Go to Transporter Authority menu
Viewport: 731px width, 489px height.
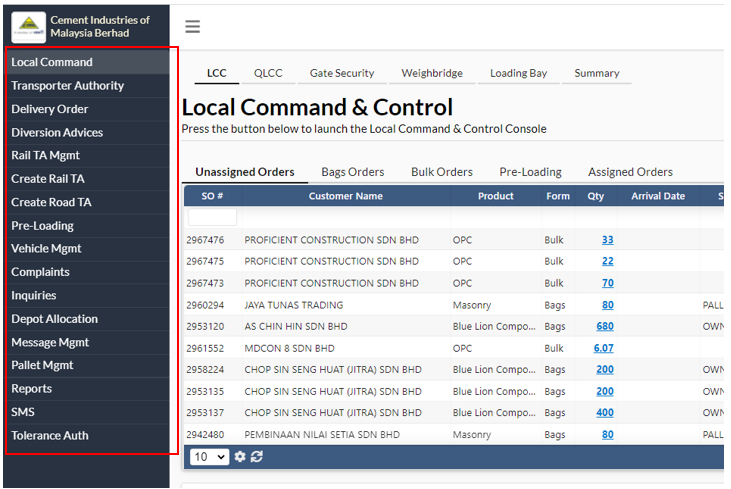coord(87,86)
